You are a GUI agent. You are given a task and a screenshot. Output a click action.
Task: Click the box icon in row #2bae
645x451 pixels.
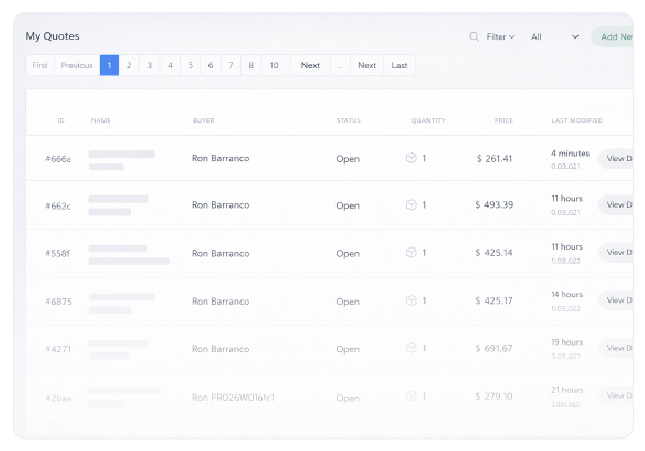411,396
